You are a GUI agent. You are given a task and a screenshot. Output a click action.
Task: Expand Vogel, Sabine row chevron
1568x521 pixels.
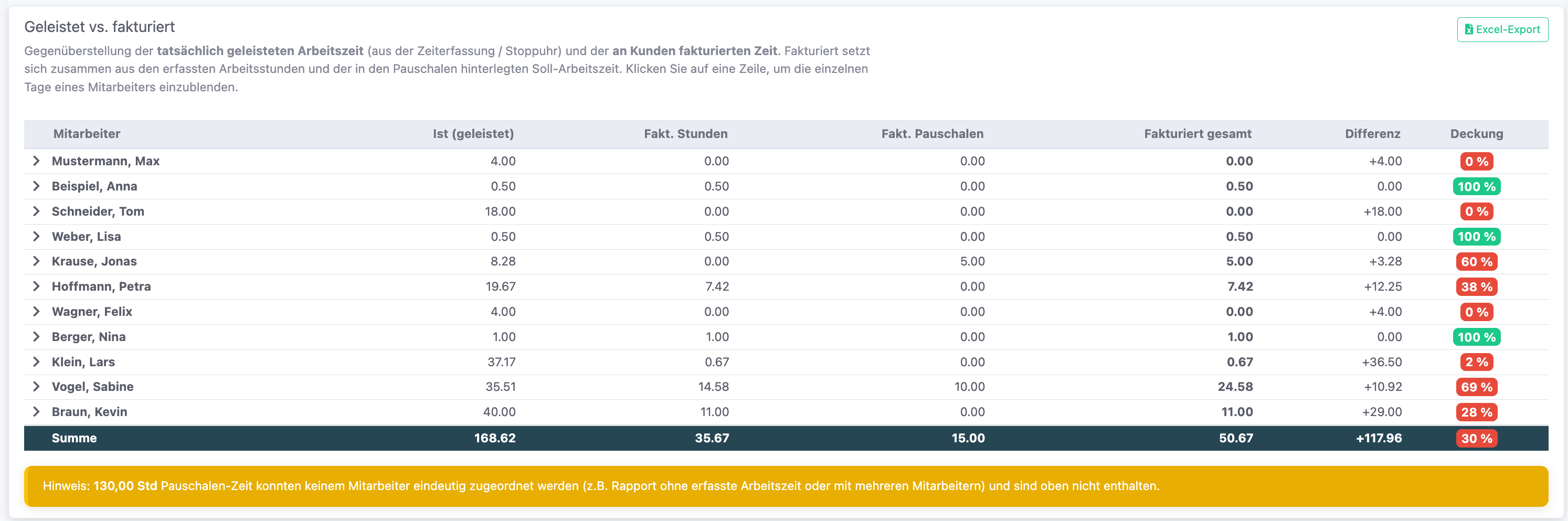pos(37,387)
